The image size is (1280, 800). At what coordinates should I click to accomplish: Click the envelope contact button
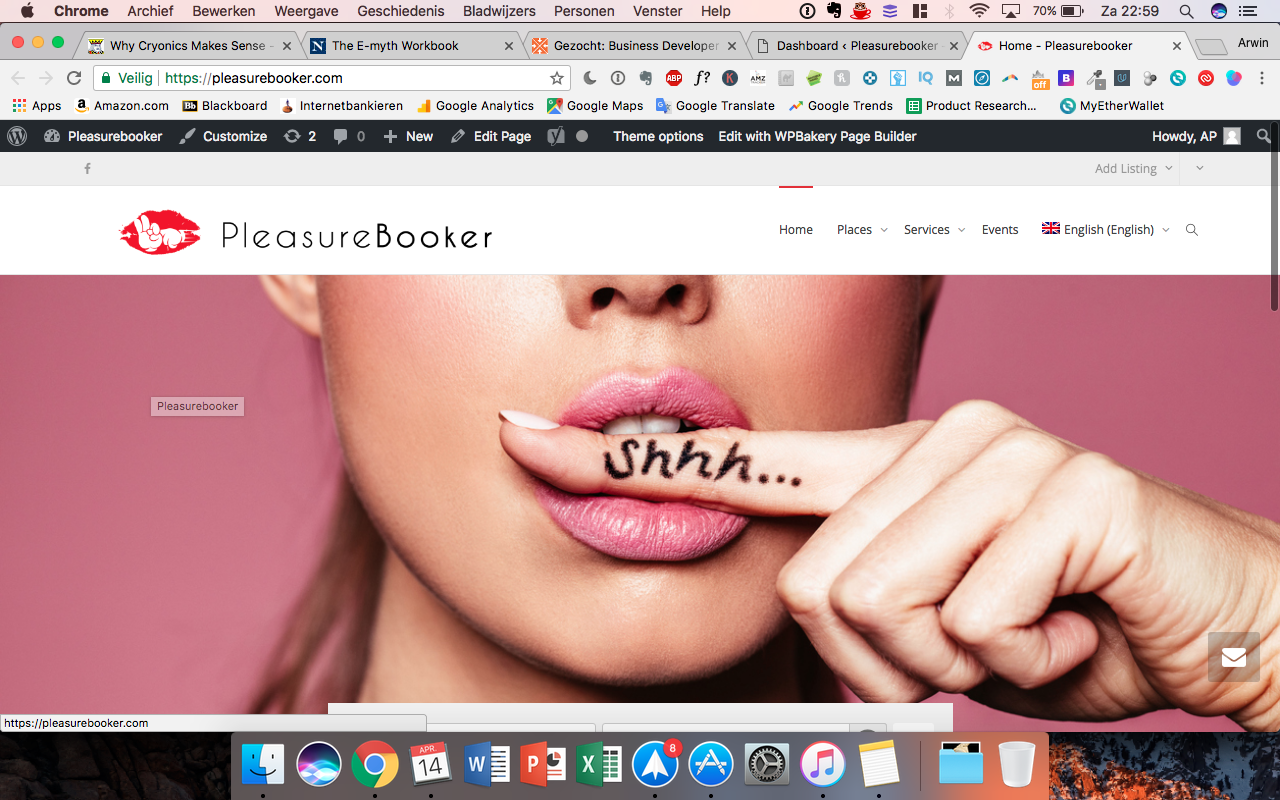coord(1233,657)
